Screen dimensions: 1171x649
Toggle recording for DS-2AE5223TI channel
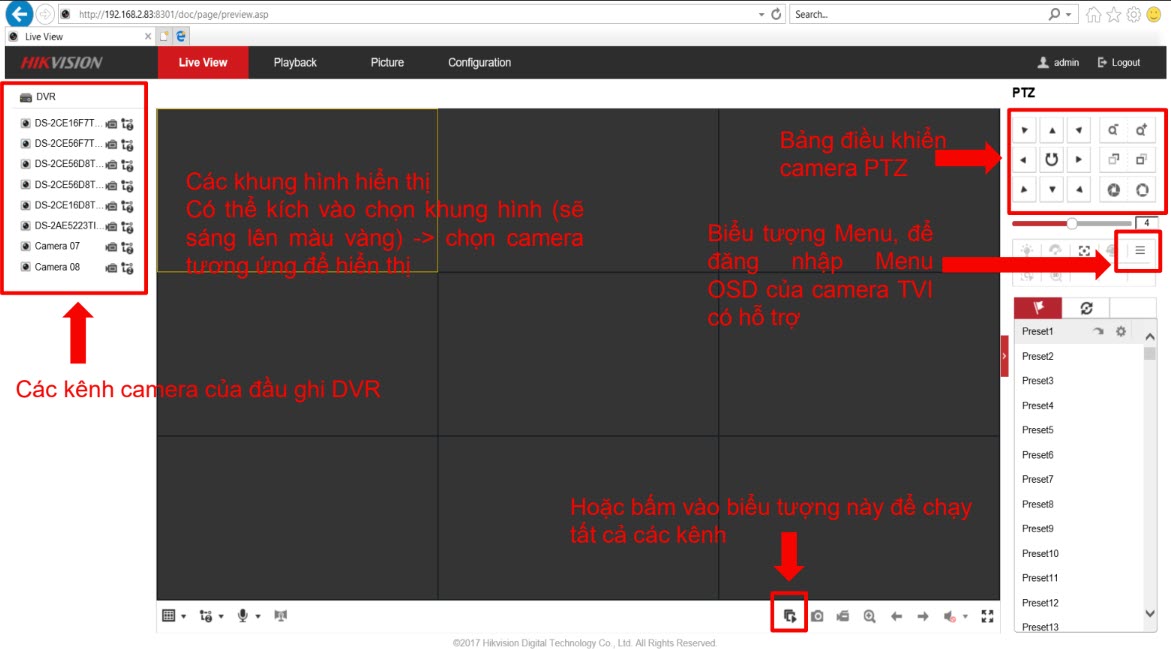click(x=112, y=226)
